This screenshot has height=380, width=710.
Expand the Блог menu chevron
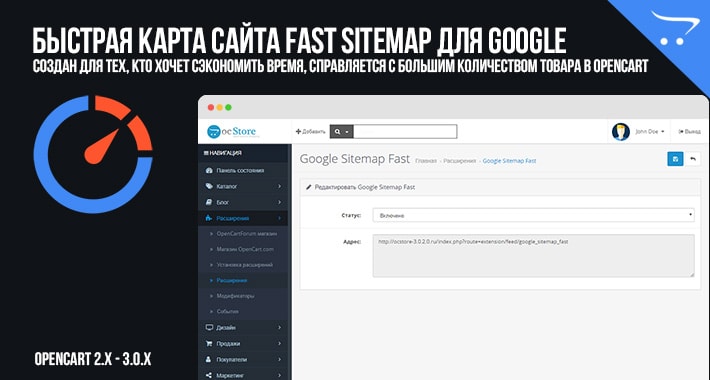click(279, 202)
